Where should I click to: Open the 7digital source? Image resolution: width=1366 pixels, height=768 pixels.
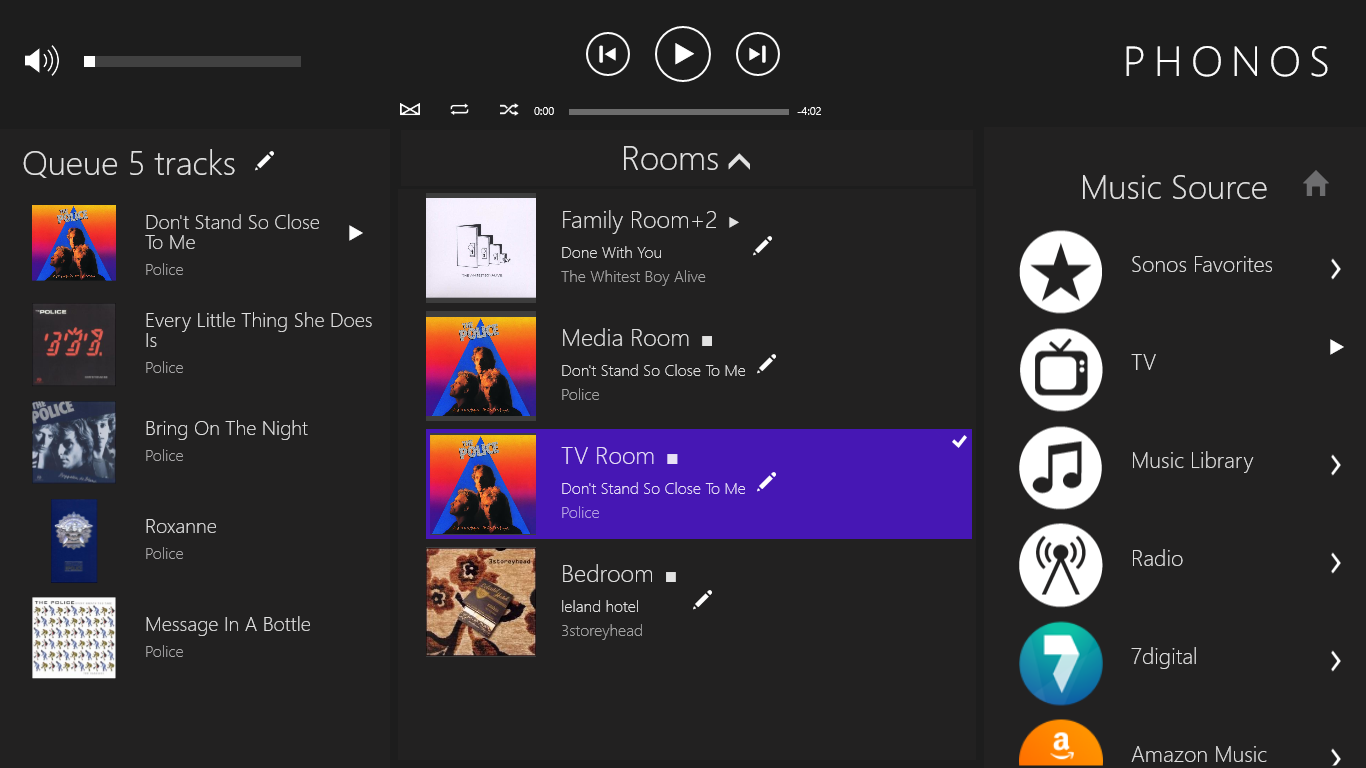click(x=1164, y=657)
